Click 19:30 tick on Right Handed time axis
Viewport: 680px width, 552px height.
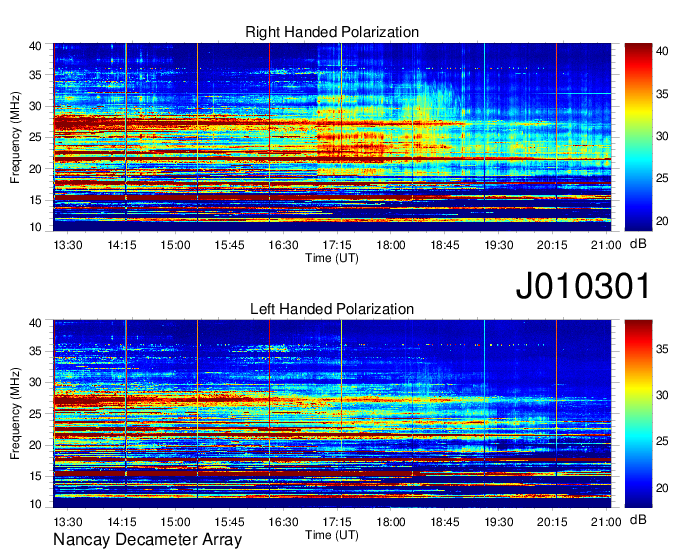(x=499, y=245)
